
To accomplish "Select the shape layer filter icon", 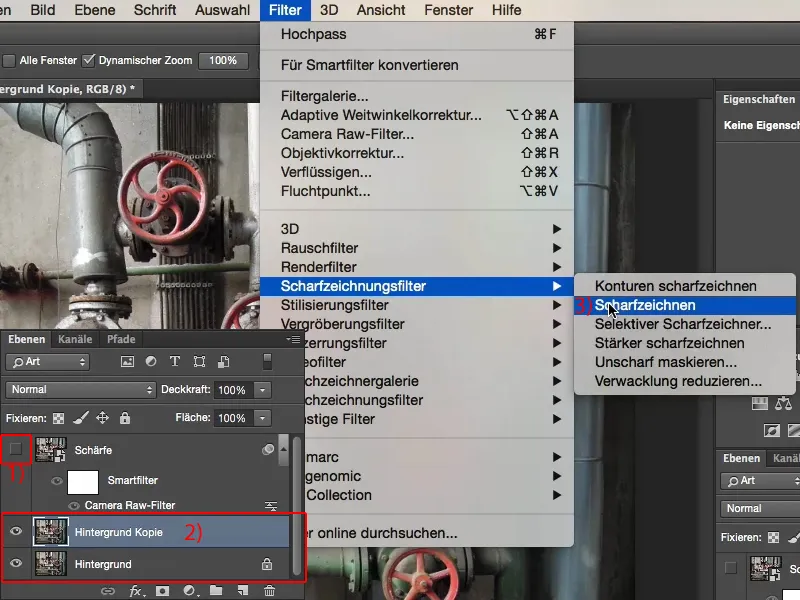I will (x=199, y=362).
